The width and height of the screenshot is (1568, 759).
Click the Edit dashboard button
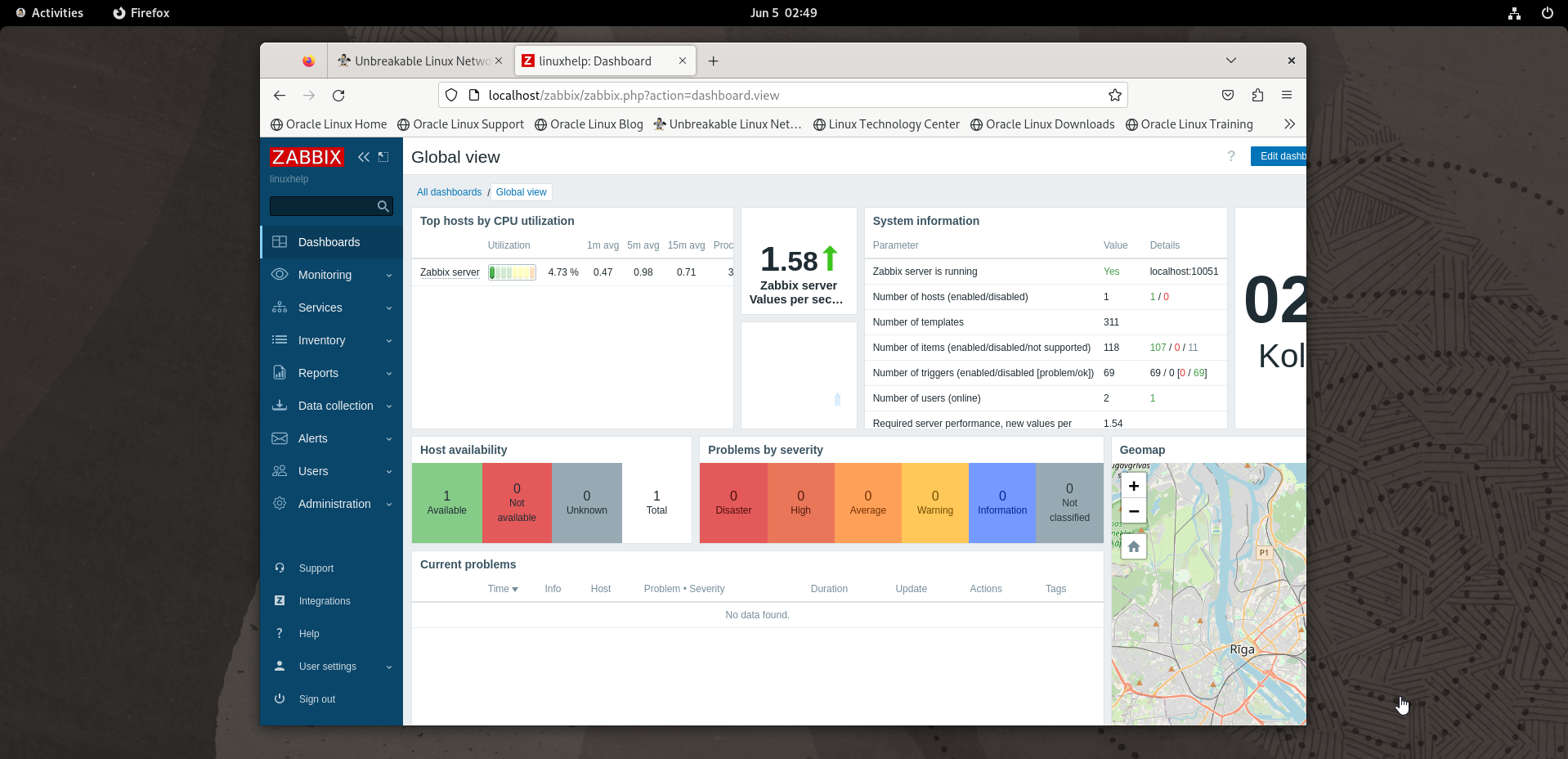pos(1279,156)
